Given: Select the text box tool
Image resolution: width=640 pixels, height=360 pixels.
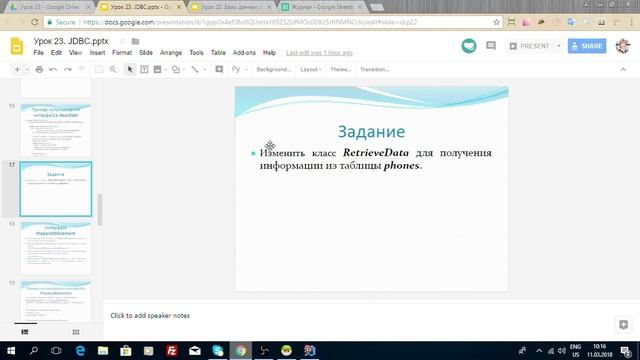Looking at the screenshot, I should [x=144, y=69].
